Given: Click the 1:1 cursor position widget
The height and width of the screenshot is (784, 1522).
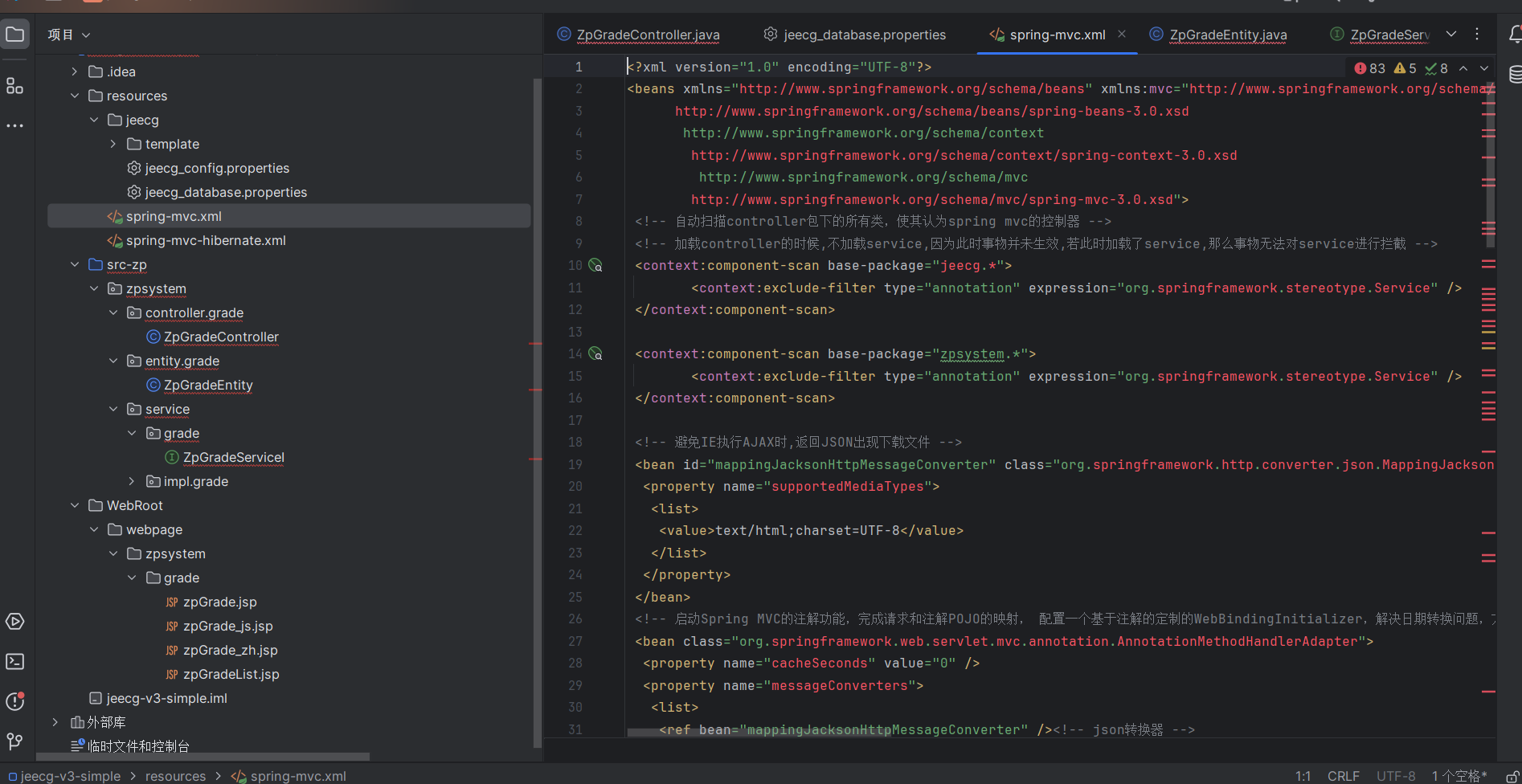Looking at the screenshot, I should [1303, 776].
